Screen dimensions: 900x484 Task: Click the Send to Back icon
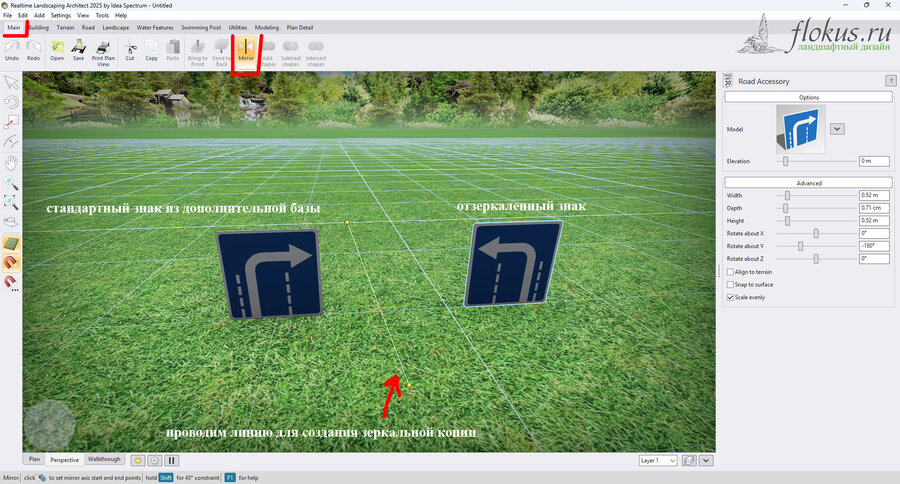click(x=222, y=53)
